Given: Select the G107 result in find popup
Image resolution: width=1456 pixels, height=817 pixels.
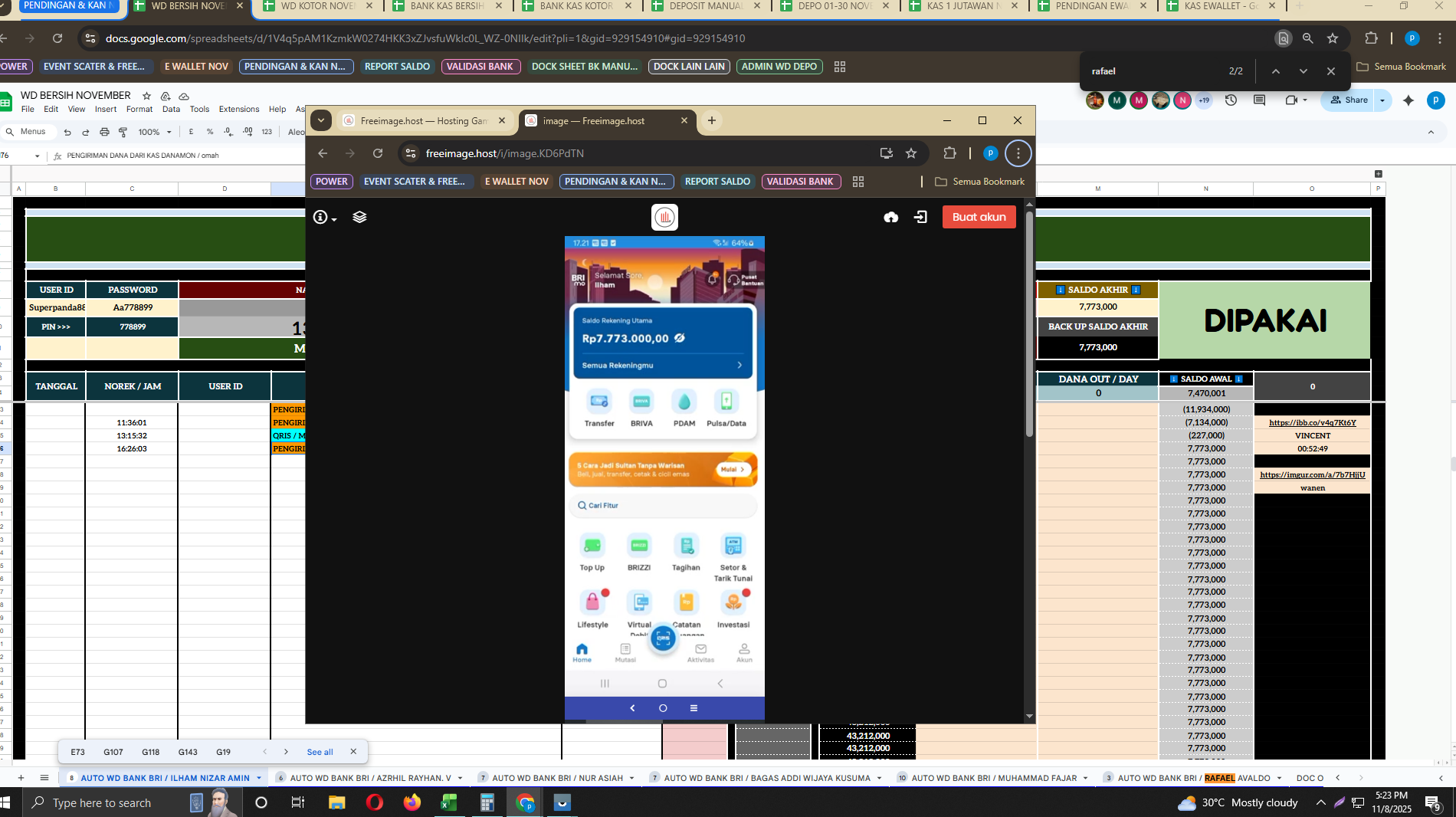Looking at the screenshot, I should [x=113, y=752].
